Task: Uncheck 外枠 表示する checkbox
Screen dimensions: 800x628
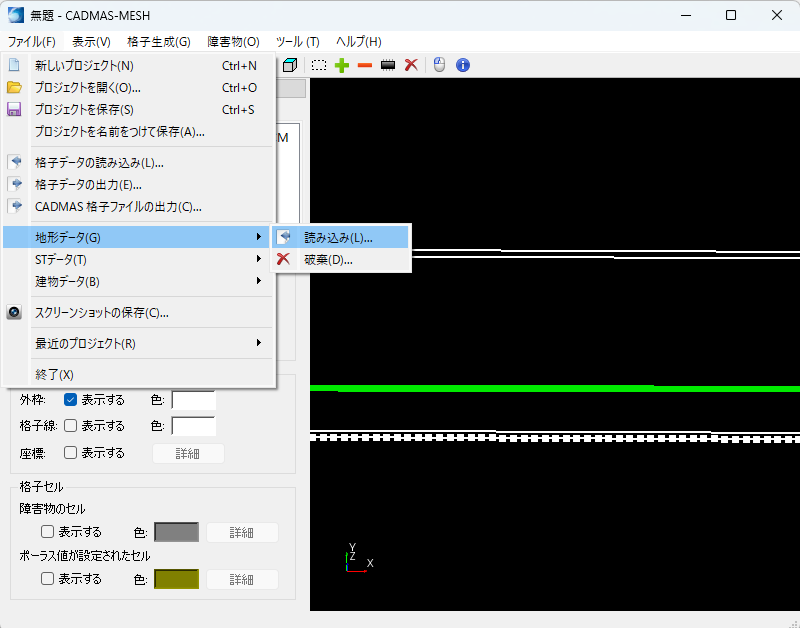Action: coord(71,400)
